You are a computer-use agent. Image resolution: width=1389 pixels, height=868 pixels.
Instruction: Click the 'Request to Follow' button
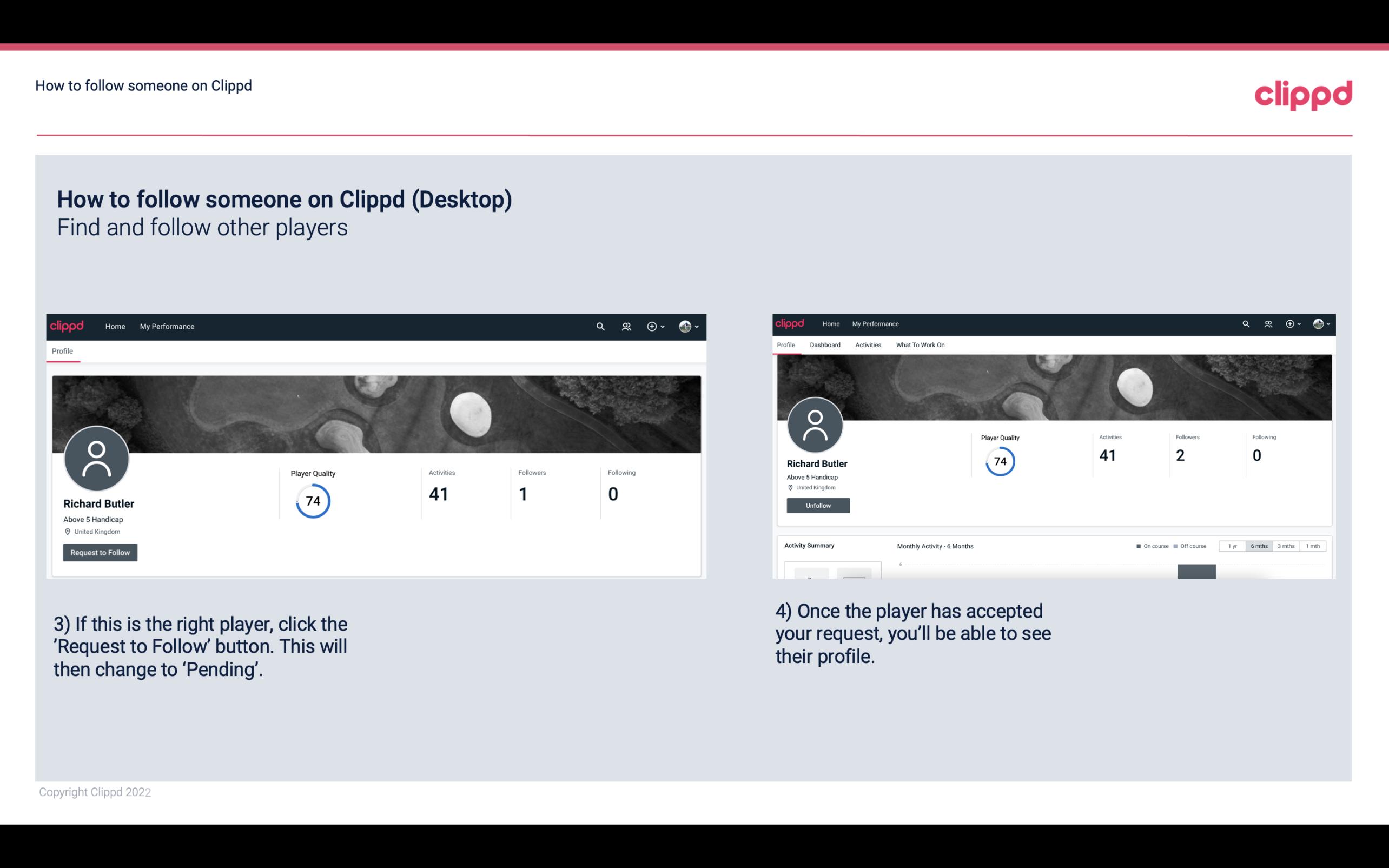(100, 551)
